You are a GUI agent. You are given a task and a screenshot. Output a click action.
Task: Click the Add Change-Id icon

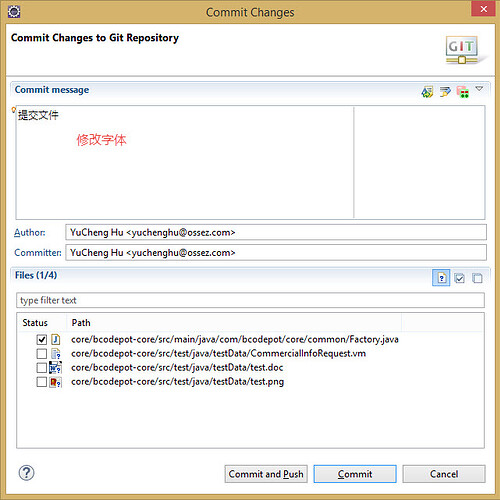pyautogui.click(x=463, y=92)
